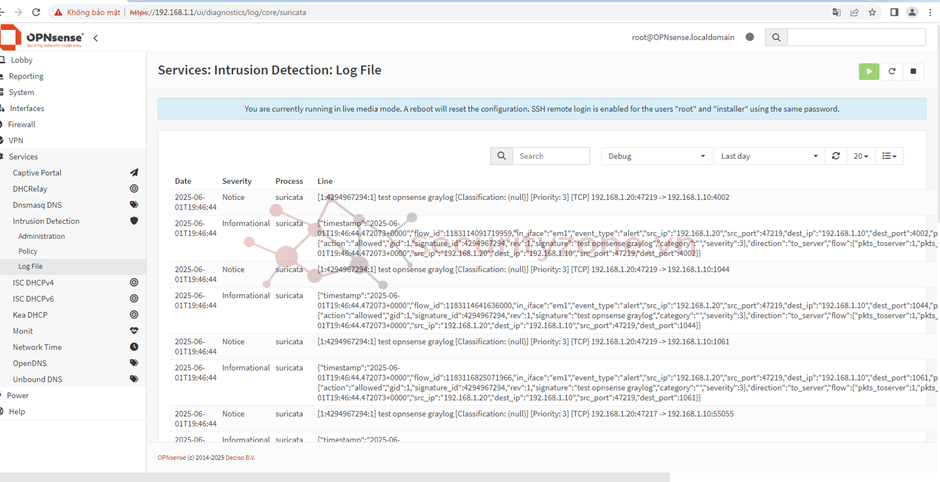The image size is (940, 482).
Task: Click the service status indicator dot
Action: (749, 37)
